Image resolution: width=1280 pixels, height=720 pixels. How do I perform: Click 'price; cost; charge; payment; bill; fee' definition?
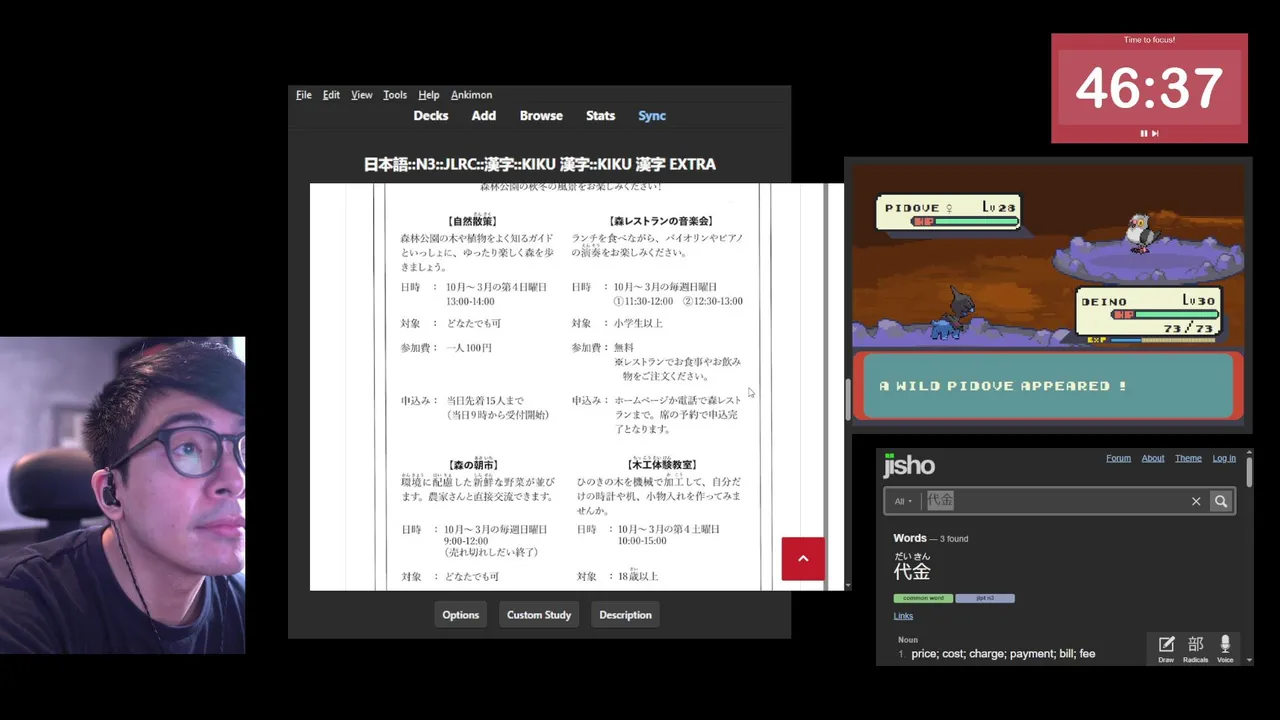click(x=1003, y=654)
